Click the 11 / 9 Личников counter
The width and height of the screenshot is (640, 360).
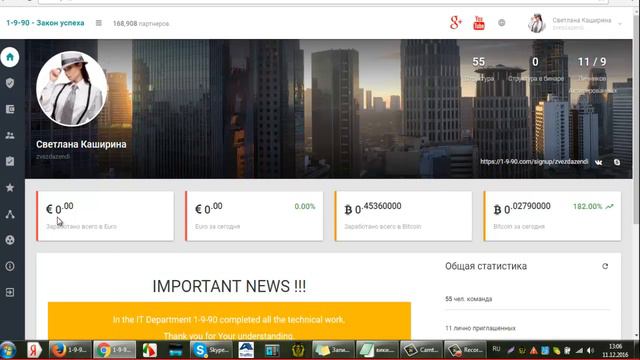point(592,73)
